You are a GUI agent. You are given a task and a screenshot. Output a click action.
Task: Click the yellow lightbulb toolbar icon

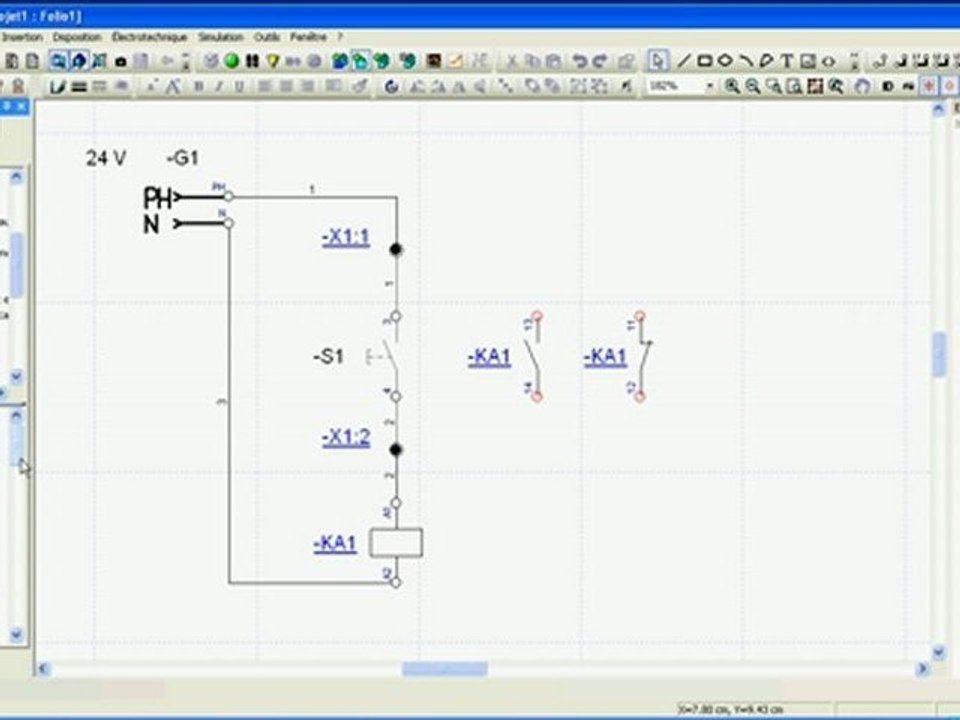pos(272,61)
